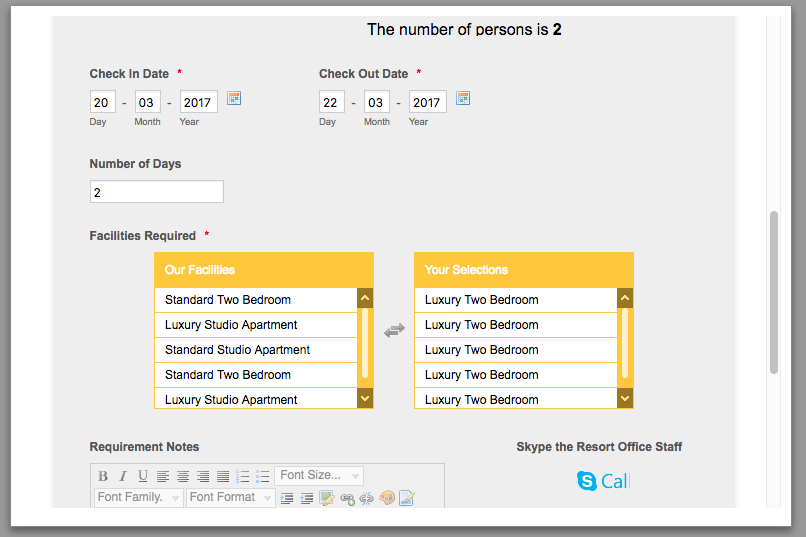The height and width of the screenshot is (537, 806).
Task: Click the Skype the Resort Office Staff text
Action: pyautogui.click(x=599, y=447)
